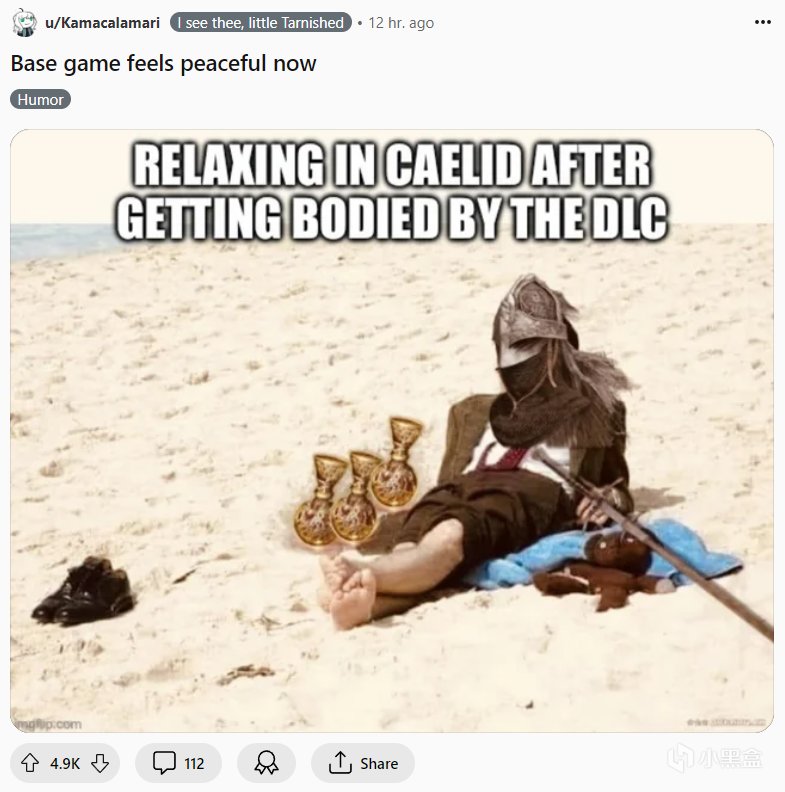Open the three-dot post options menu
Viewport: 785px width, 792px height.
(763, 22)
